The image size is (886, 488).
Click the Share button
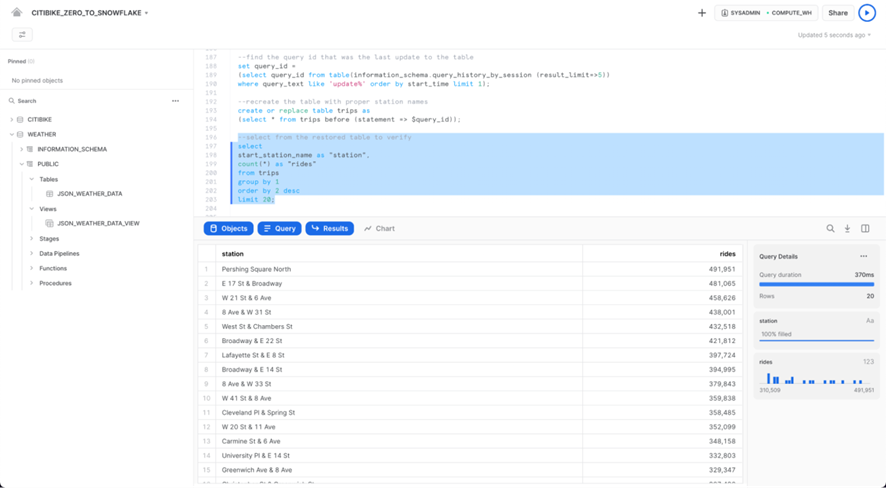[838, 13]
